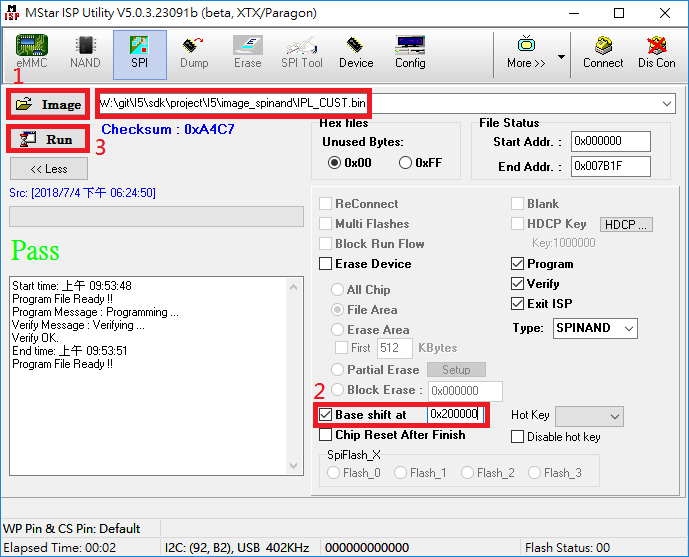Click the dropdown arrow beside More >>
This screenshot has height=557, width=689.
561,56
